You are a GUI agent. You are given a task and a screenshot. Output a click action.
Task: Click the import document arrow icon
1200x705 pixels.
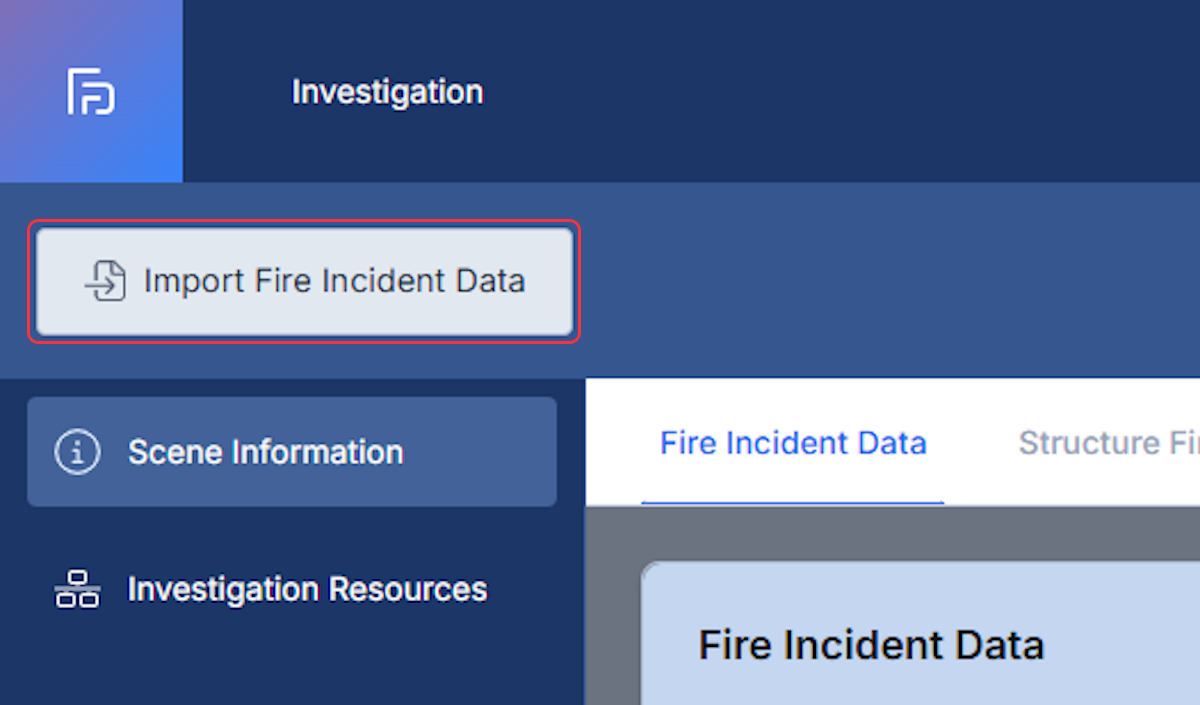105,281
